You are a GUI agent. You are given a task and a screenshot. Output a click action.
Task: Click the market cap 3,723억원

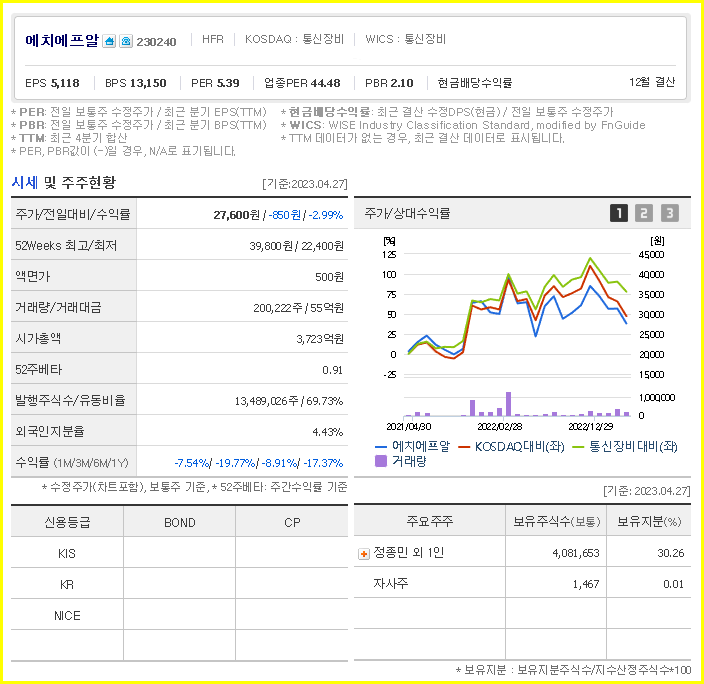(320, 339)
